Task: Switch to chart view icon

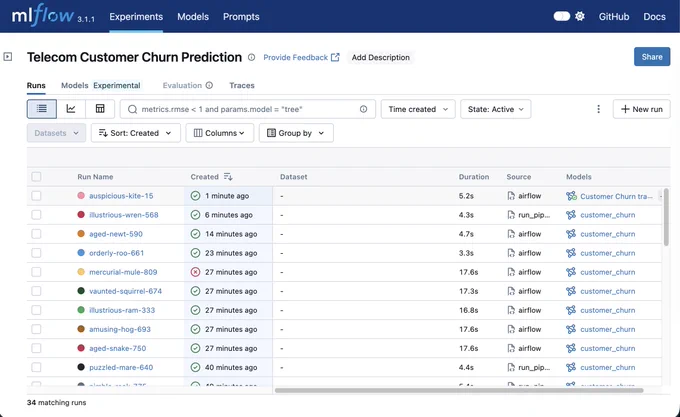Action: click(71, 109)
